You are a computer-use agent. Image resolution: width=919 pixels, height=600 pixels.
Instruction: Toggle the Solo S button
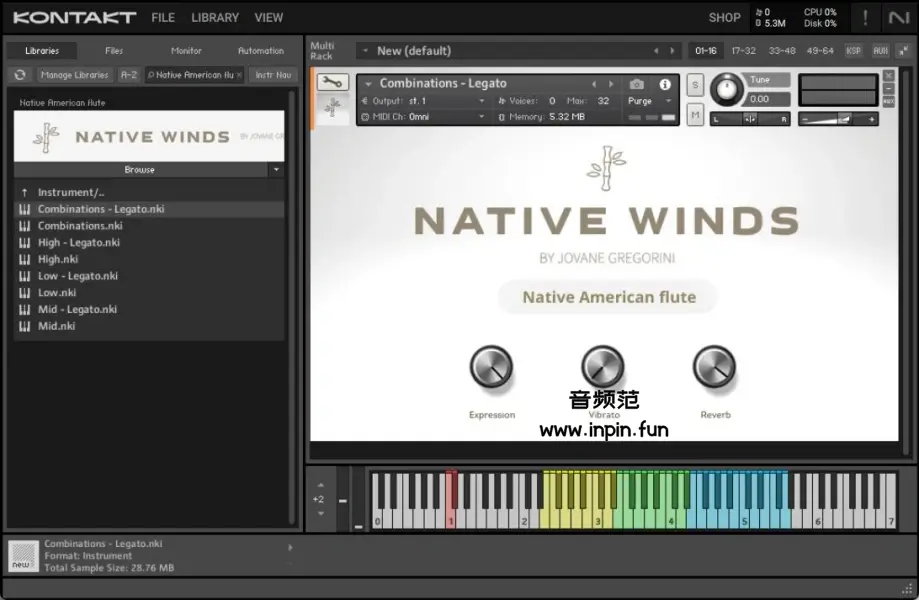click(695, 86)
